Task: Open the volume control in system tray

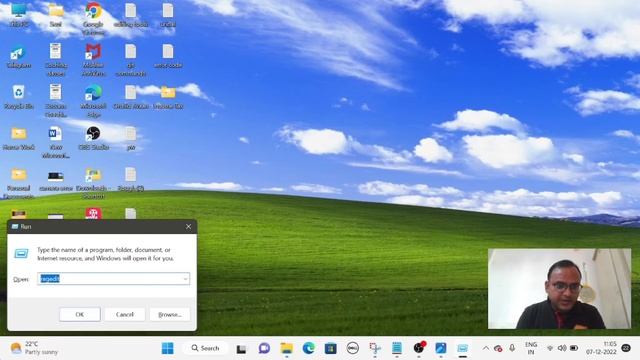Action: point(562,348)
